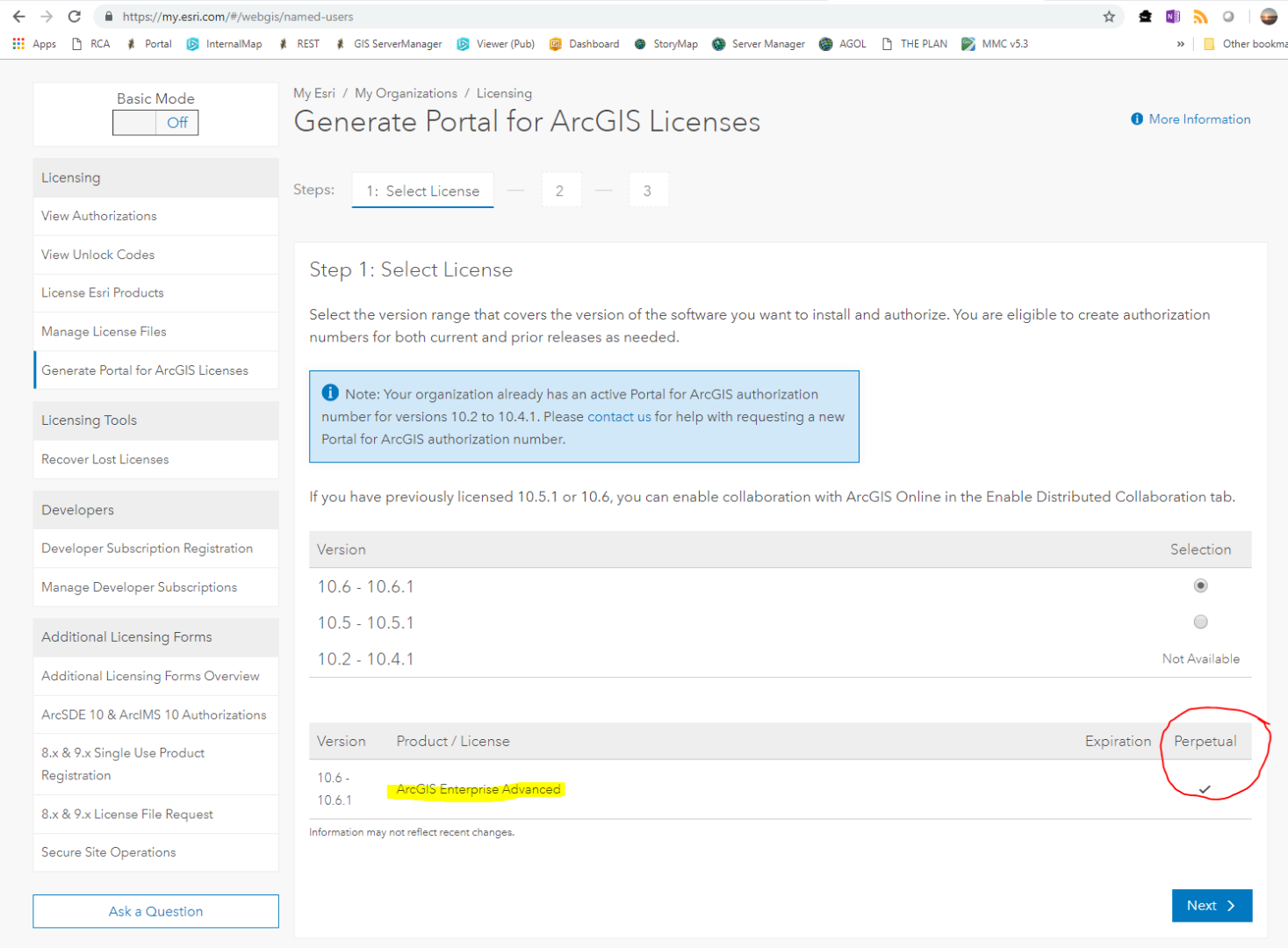This screenshot has height=948, width=1288.
Task: Open View Authorizations in sidebar
Action: pos(155,216)
